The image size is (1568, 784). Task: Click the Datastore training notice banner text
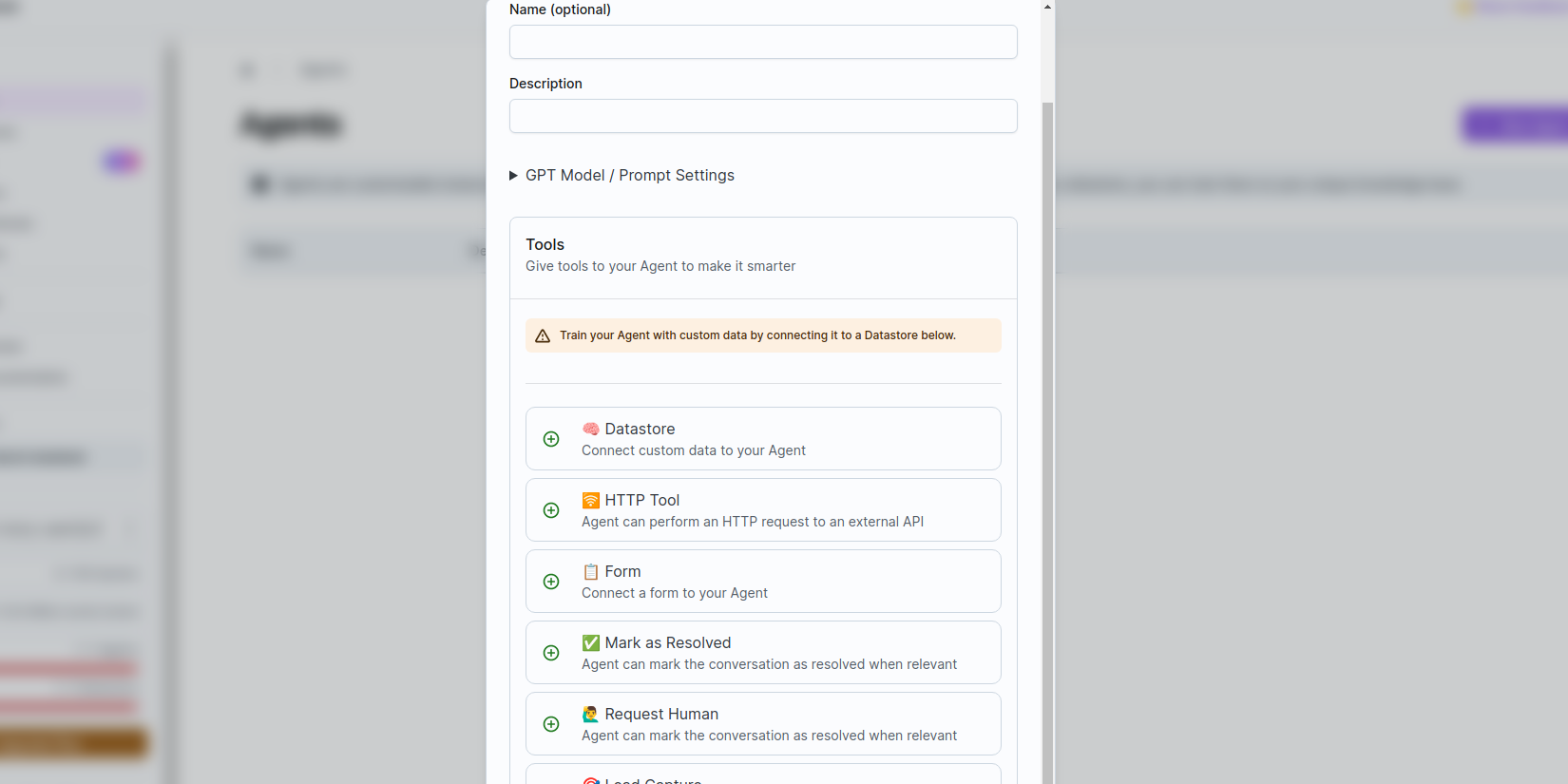point(757,335)
